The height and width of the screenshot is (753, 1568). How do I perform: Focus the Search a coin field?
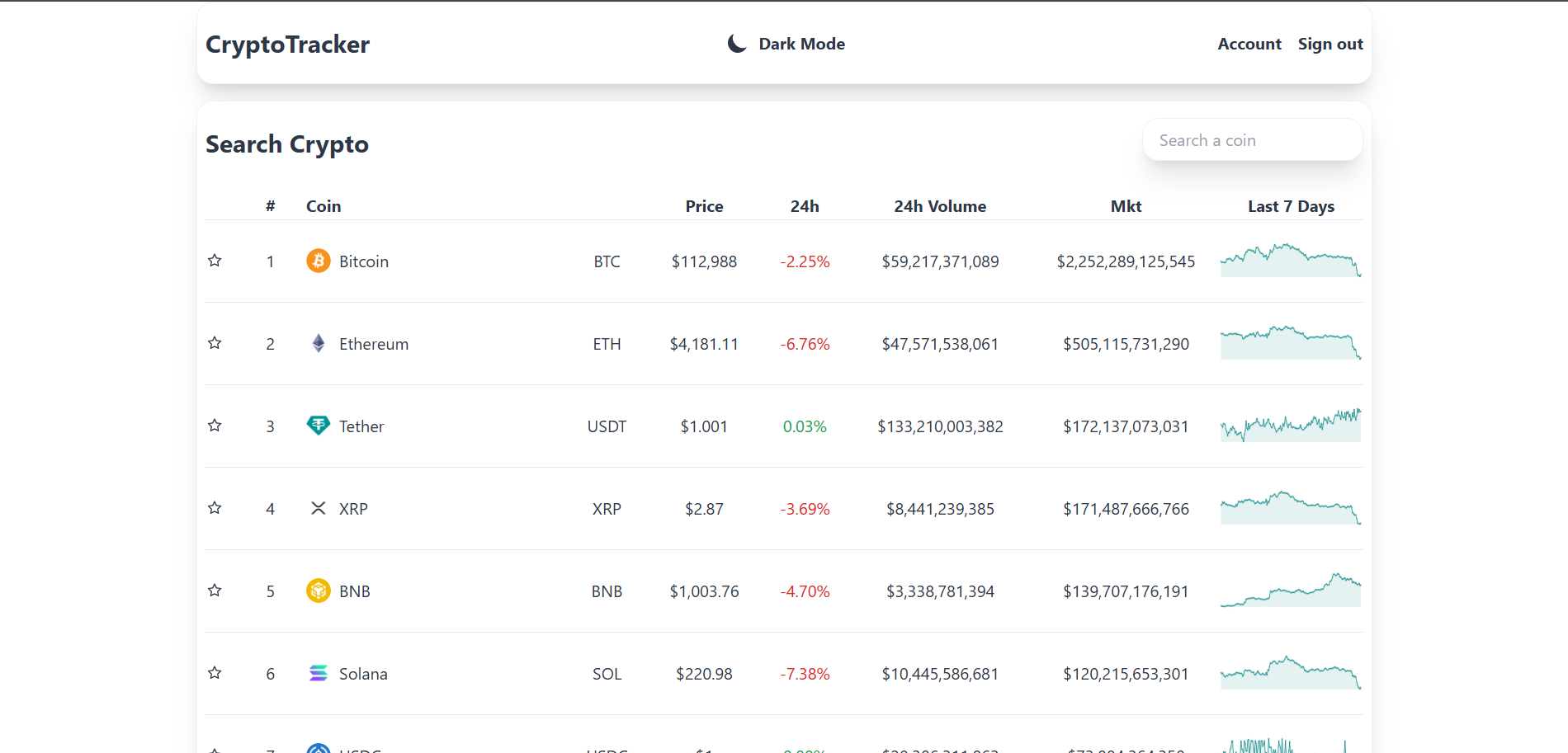tap(1252, 140)
